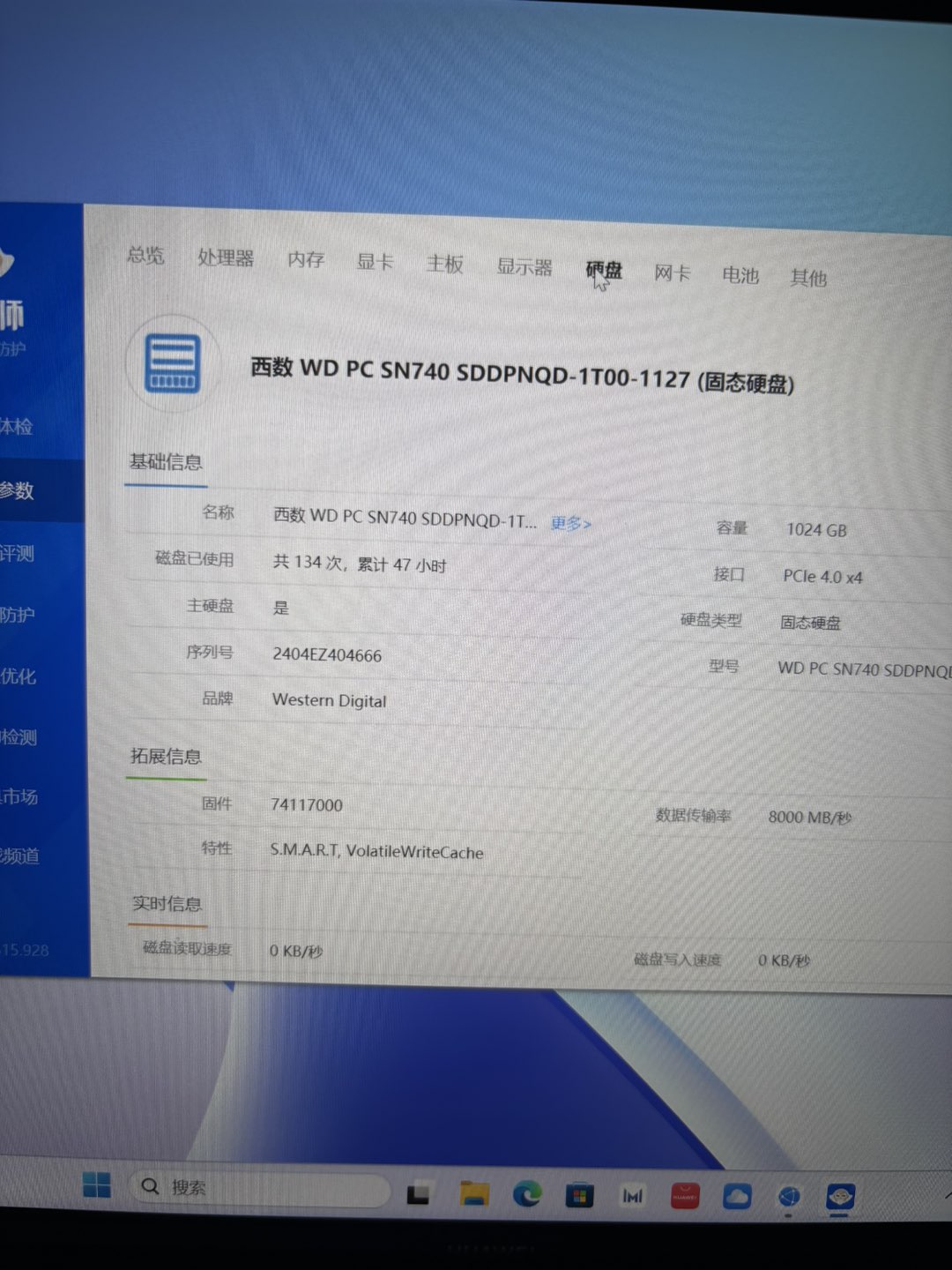The height and width of the screenshot is (1270, 952).
Task: Click the Task View taskbar icon
Action: (x=418, y=1193)
